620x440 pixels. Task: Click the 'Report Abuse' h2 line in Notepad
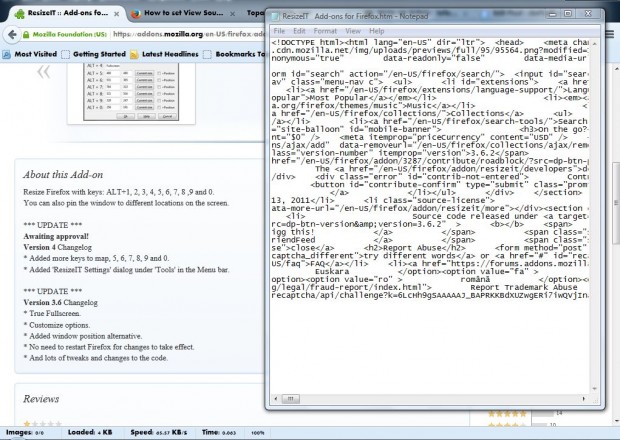430,248
